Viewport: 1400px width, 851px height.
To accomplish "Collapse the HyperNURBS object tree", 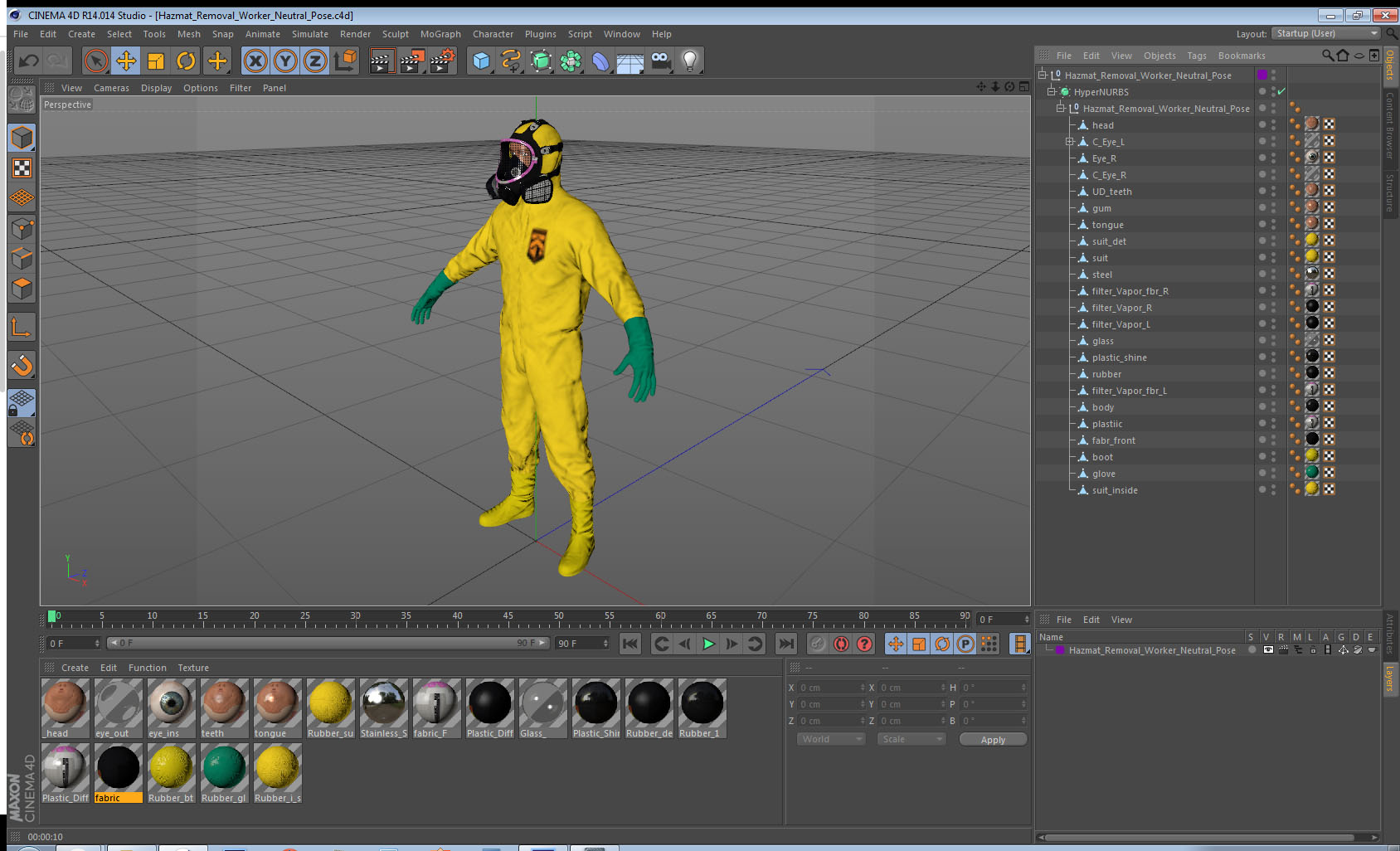I will tap(1051, 91).
